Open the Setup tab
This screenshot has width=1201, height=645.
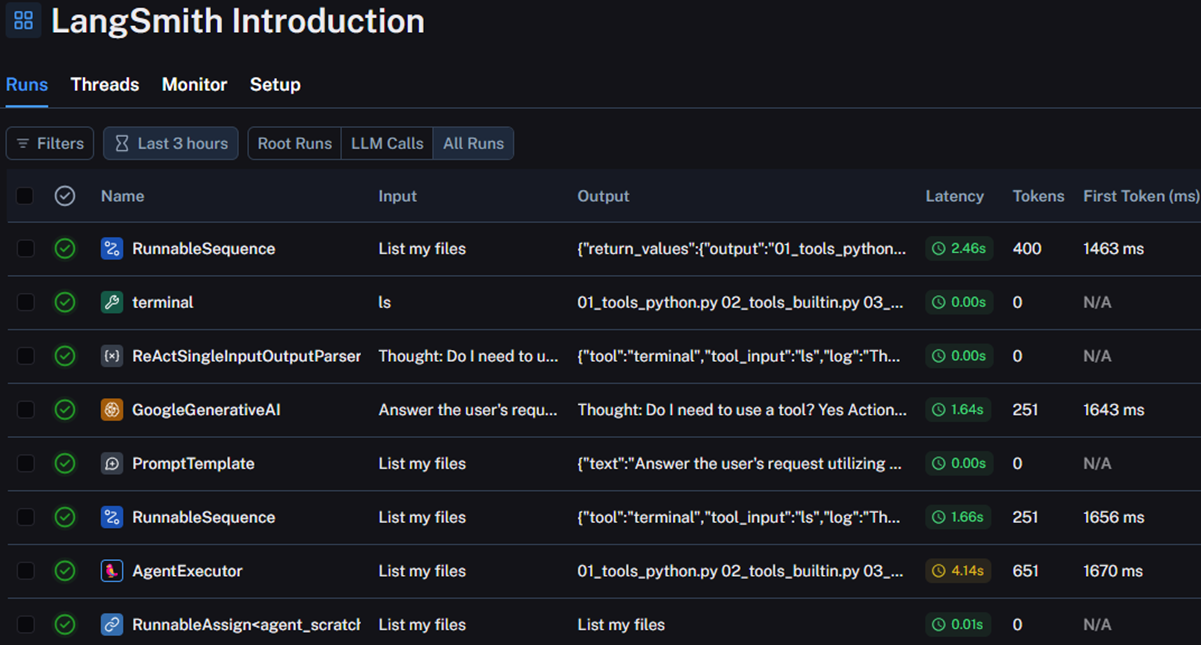[x=275, y=85]
